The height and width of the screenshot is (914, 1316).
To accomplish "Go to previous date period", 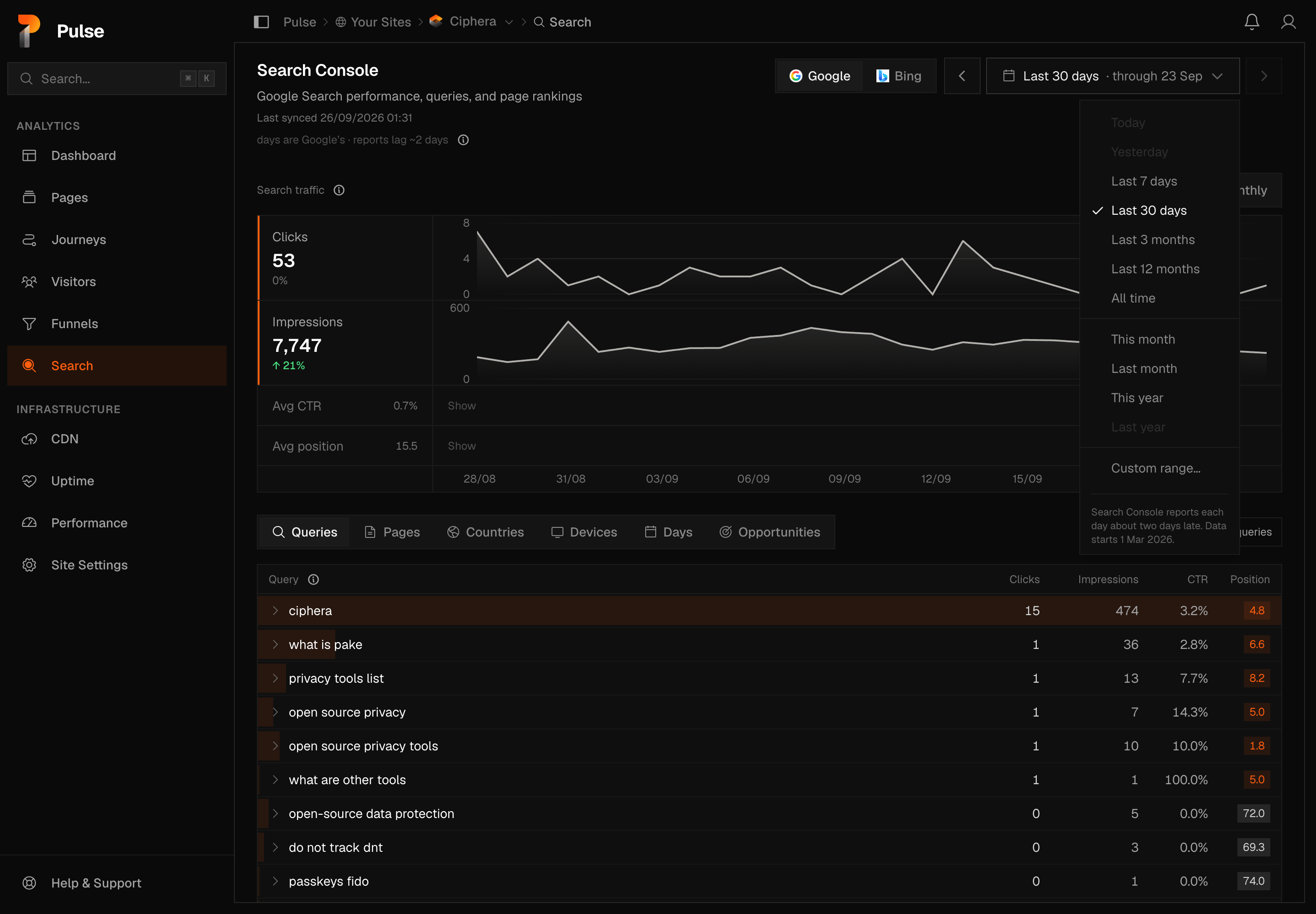I will 962,76.
